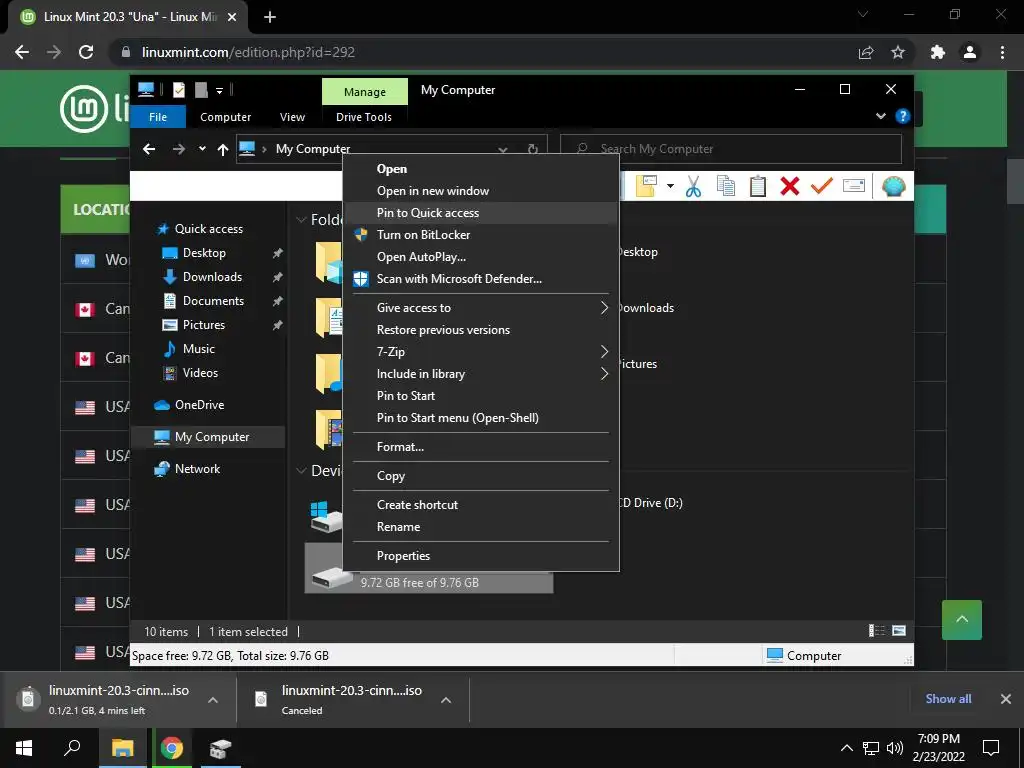
Task: Open Music in the navigation pane
Action: pyautogui.click(x=199, y=349)
